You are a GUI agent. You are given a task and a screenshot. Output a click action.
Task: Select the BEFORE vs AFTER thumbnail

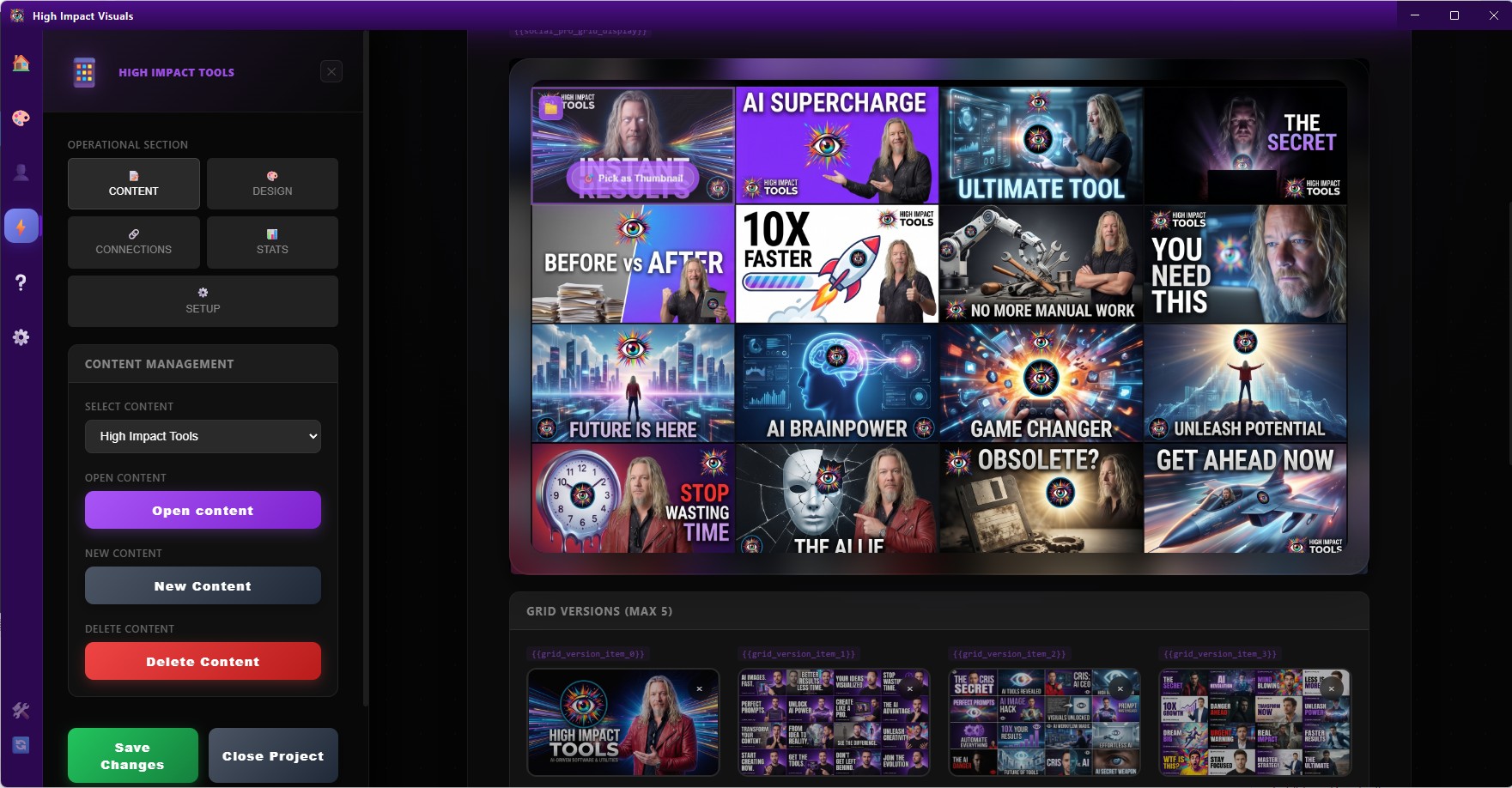click(x=633, y=264)
